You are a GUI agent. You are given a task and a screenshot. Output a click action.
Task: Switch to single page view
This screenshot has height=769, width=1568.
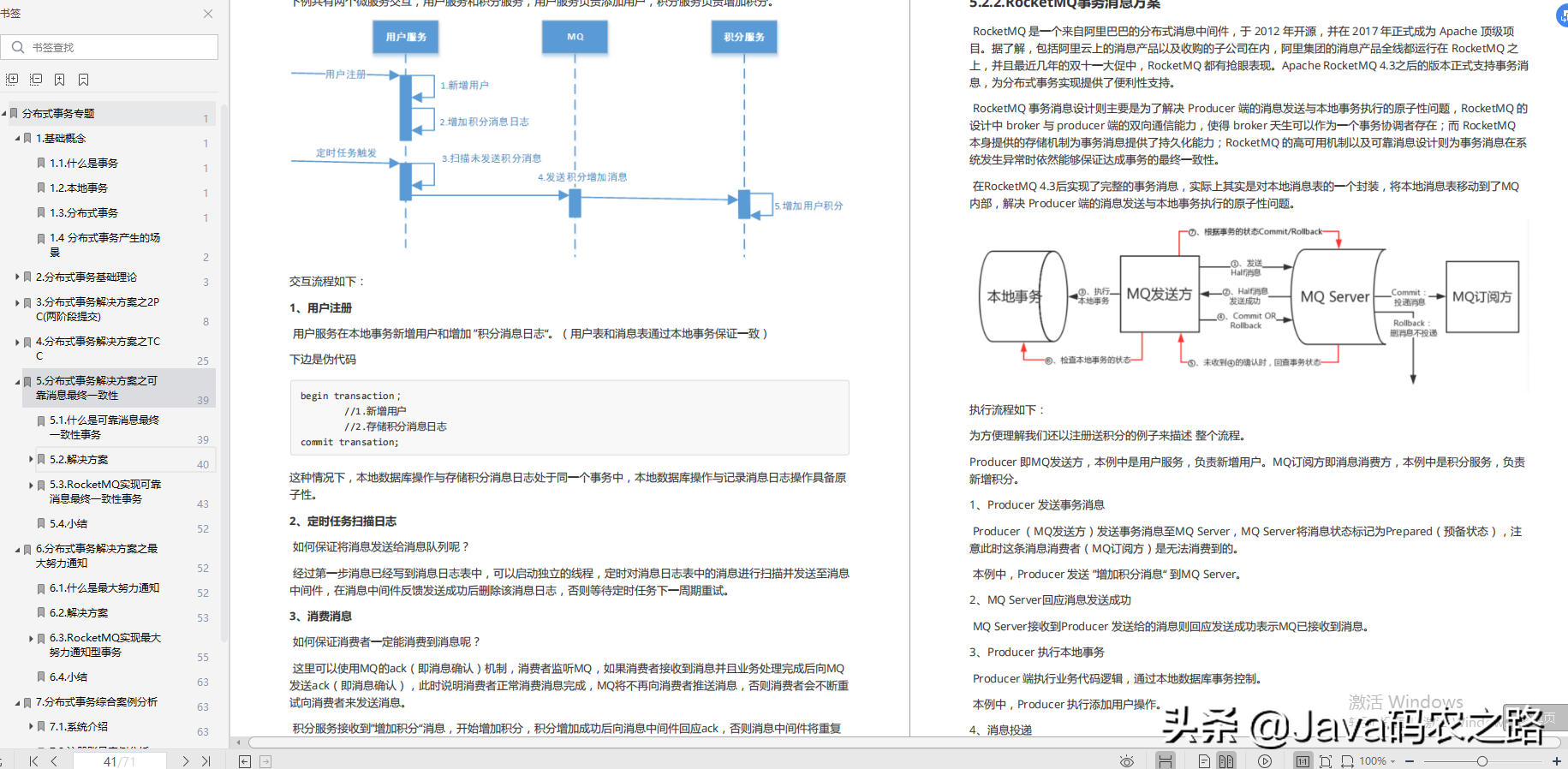click(x=1204, y=761)
